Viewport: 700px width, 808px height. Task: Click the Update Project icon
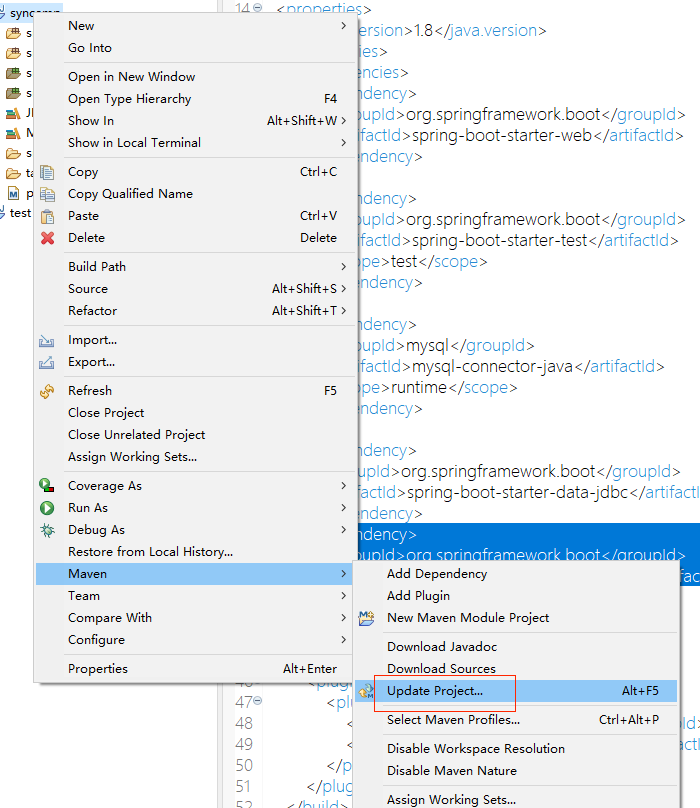(366, 691)
